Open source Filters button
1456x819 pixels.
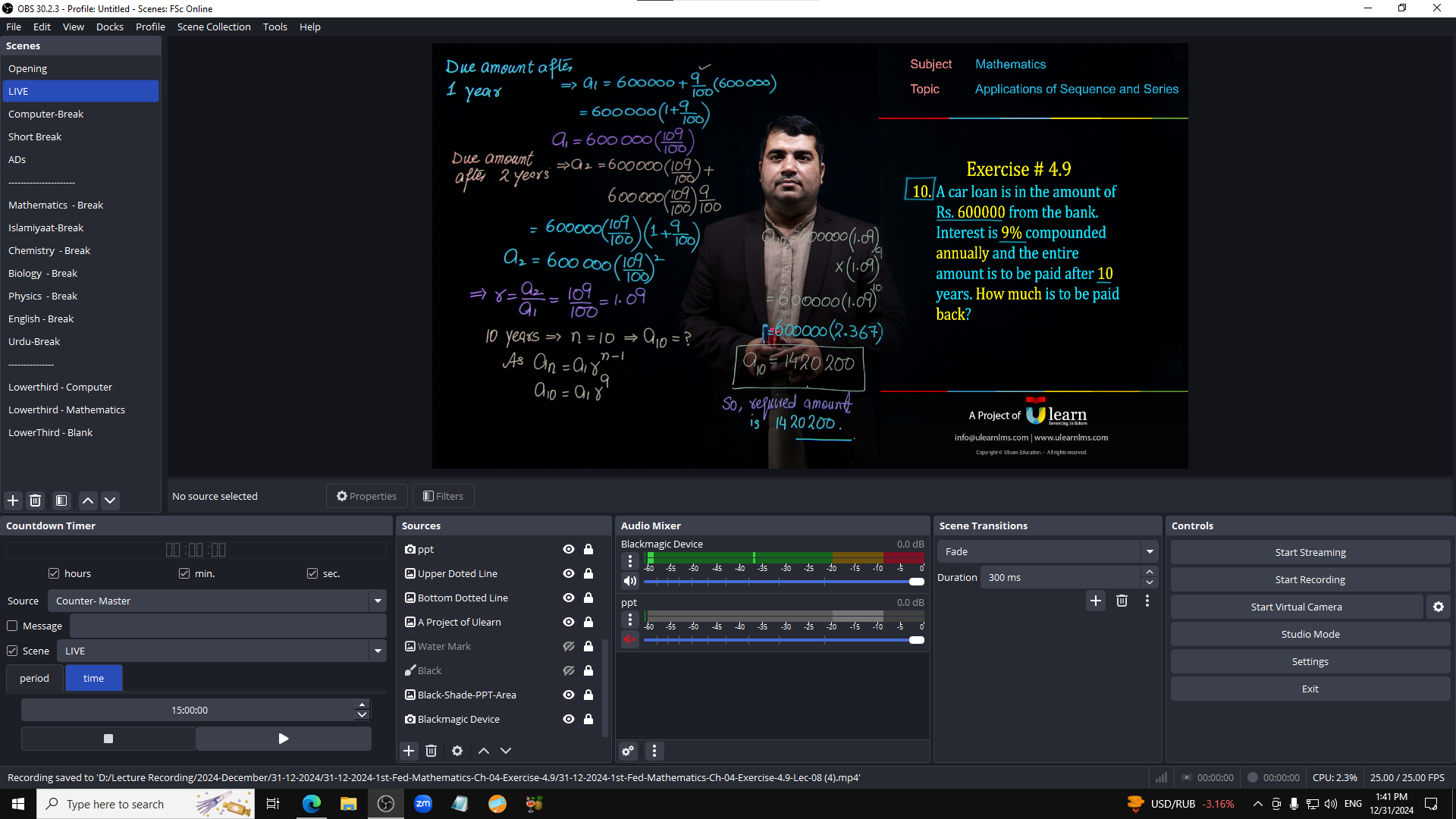(x=444, y=496)
